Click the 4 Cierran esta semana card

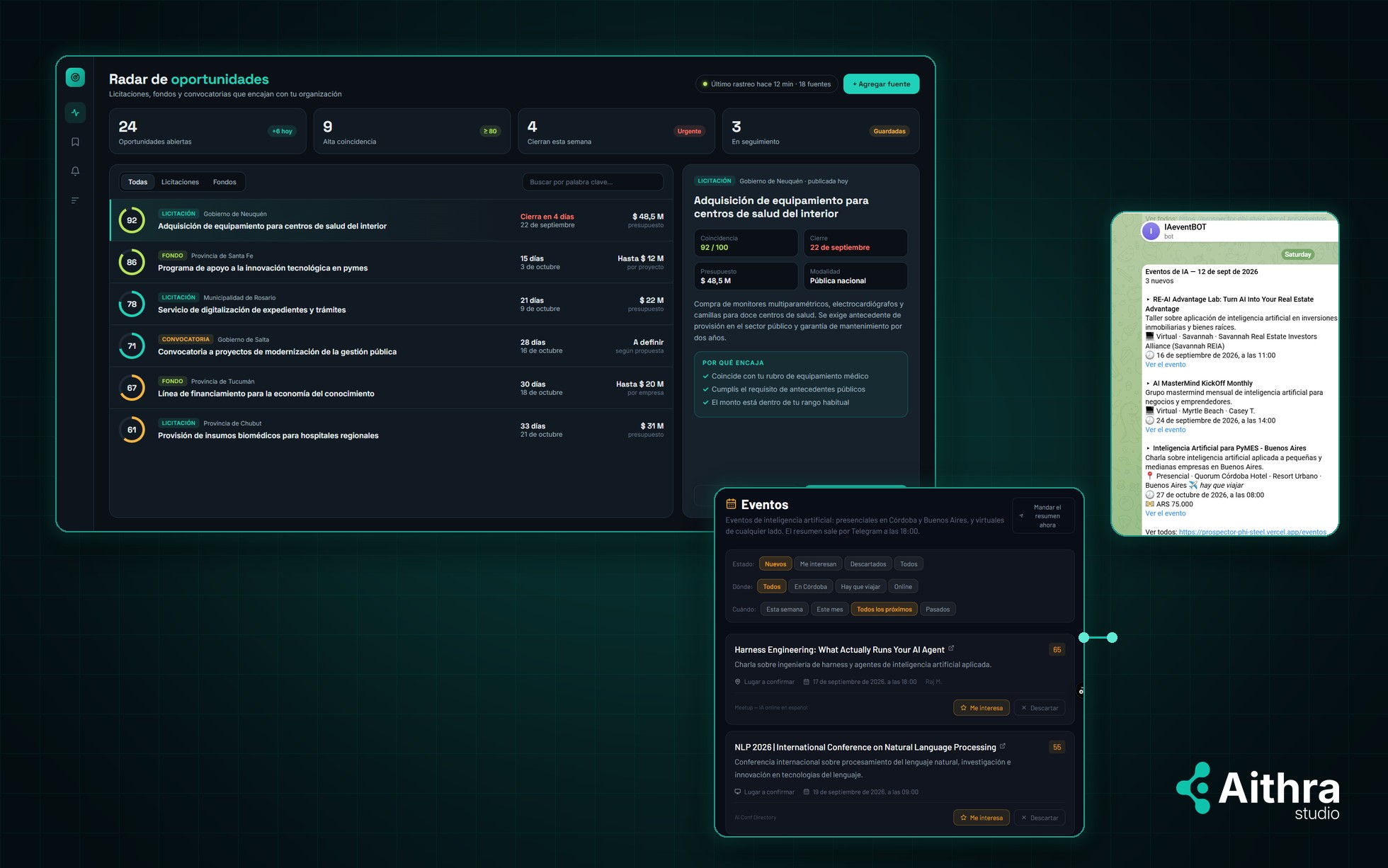(x=616, y=131)
